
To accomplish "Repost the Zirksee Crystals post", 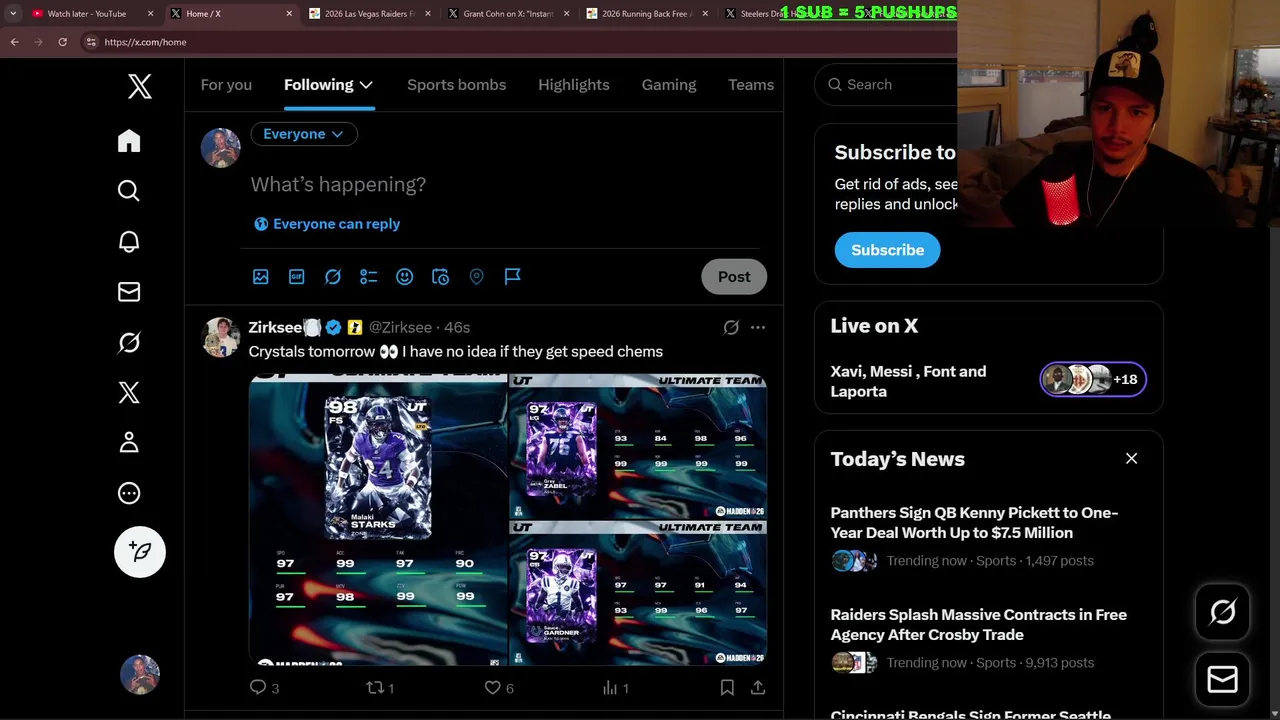I will 375,688.
